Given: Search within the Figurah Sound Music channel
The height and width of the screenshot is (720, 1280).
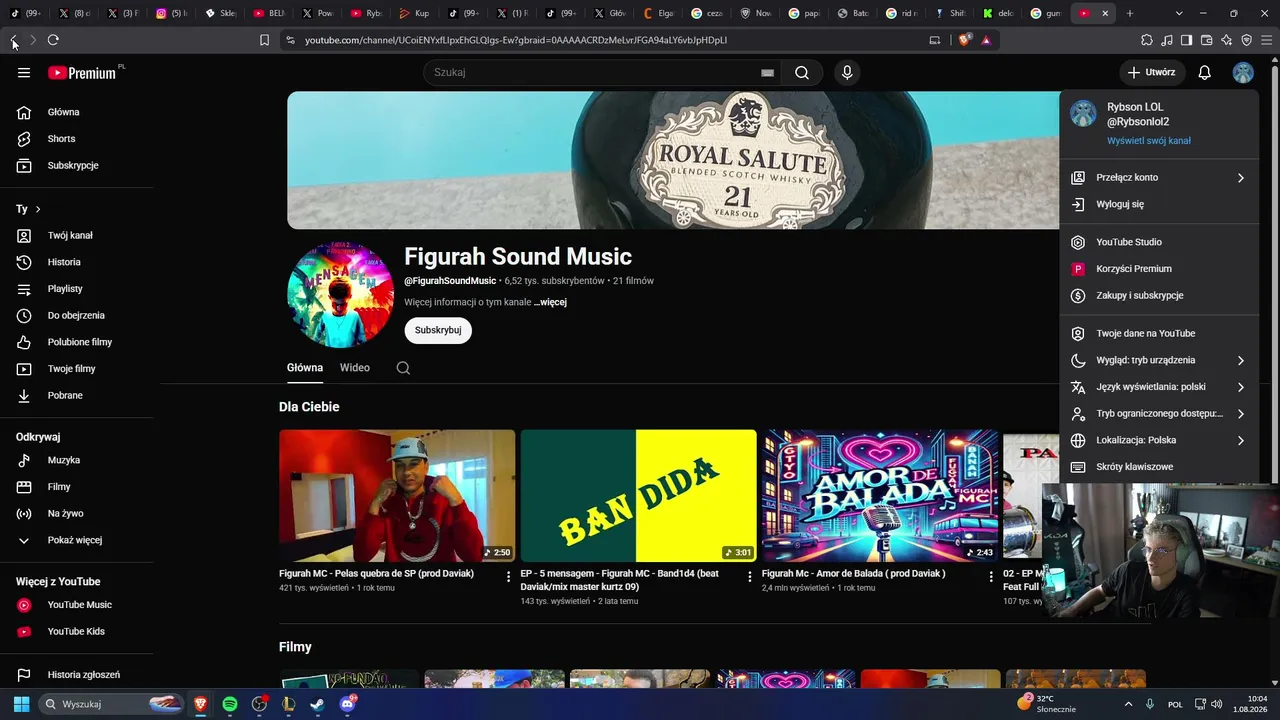Looking at the screenshot, I should coord(403,368).
